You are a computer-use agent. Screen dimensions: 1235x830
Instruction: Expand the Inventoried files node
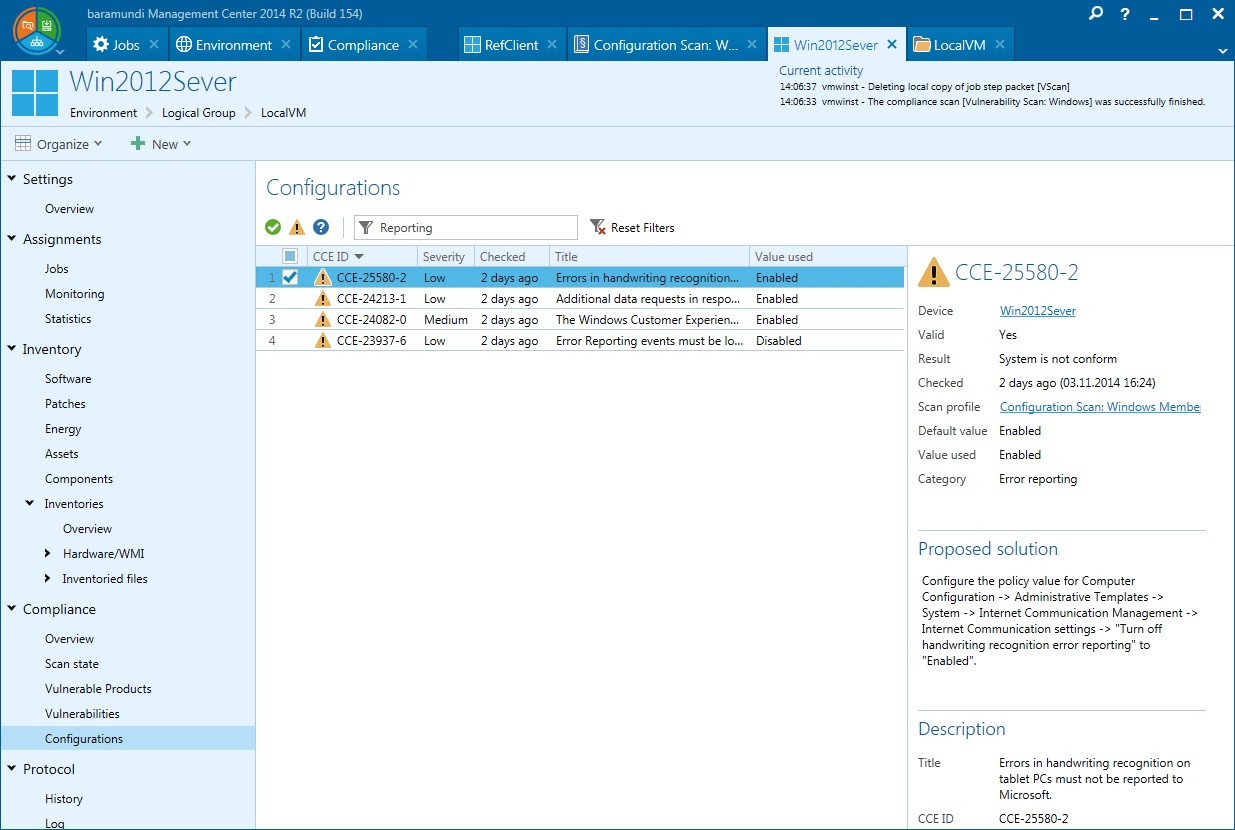(x=48, y=578)
